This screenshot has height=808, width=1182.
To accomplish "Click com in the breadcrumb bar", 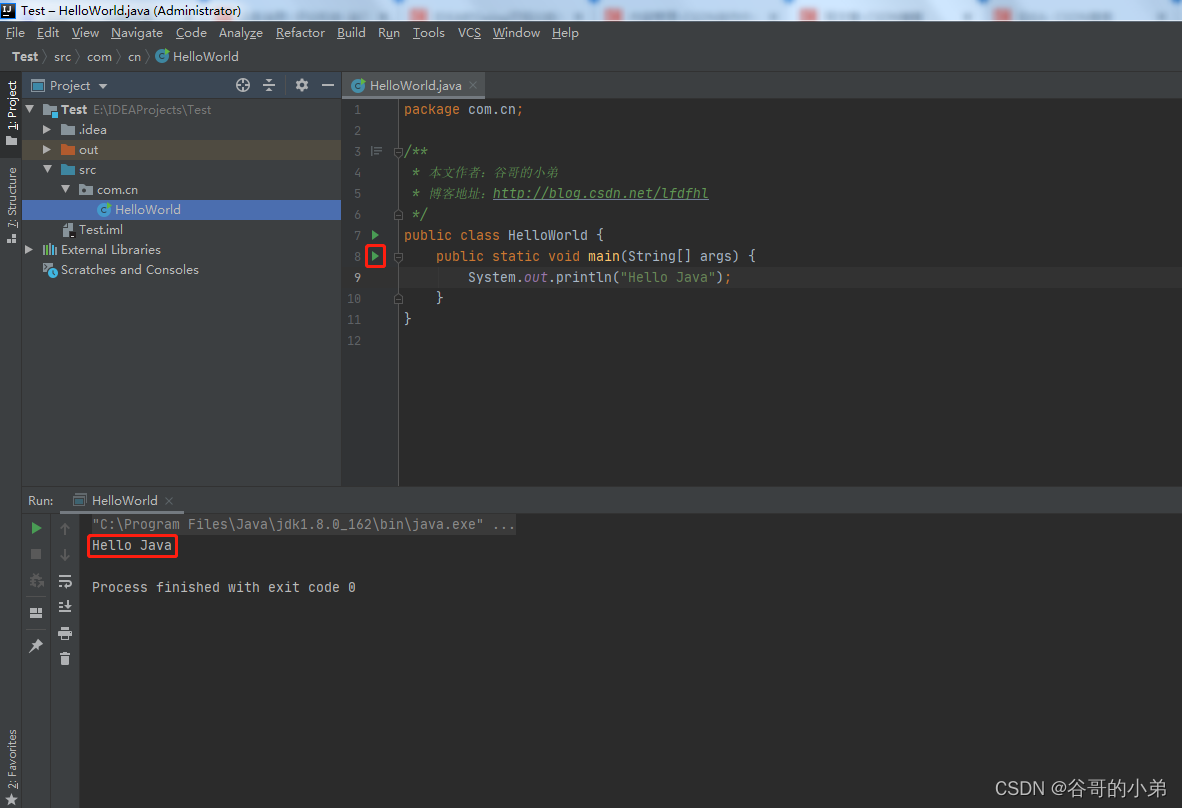I will click(99, 57).
